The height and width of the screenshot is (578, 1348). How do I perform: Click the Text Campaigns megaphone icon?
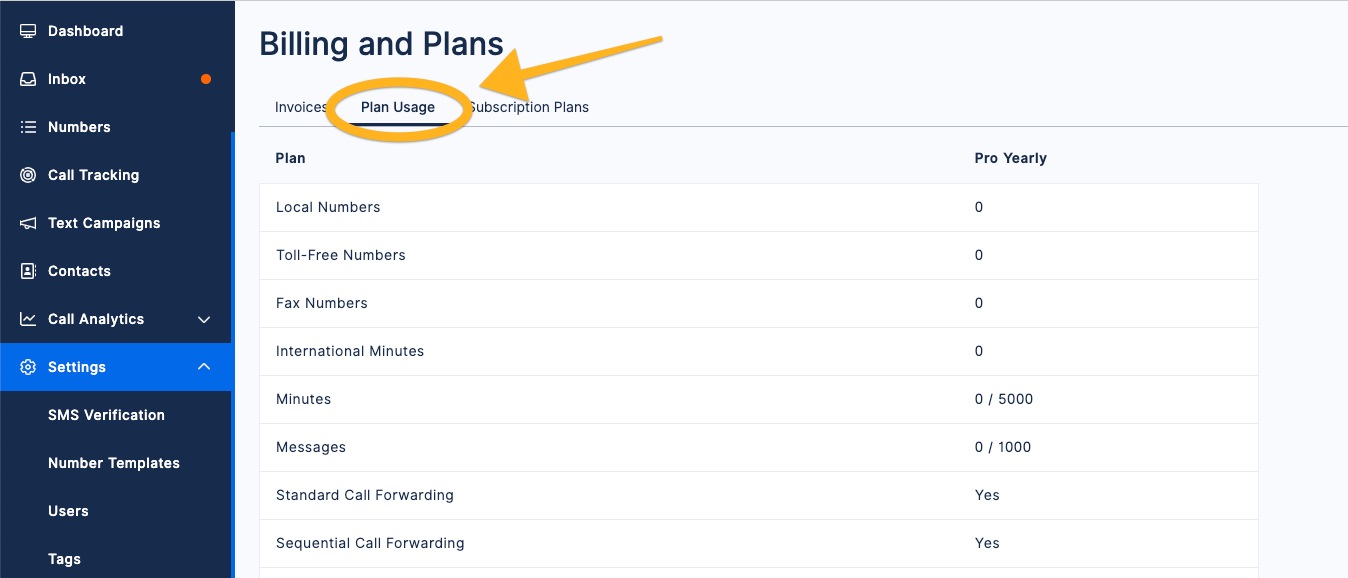pyautogui.click(x=28, y=223)
